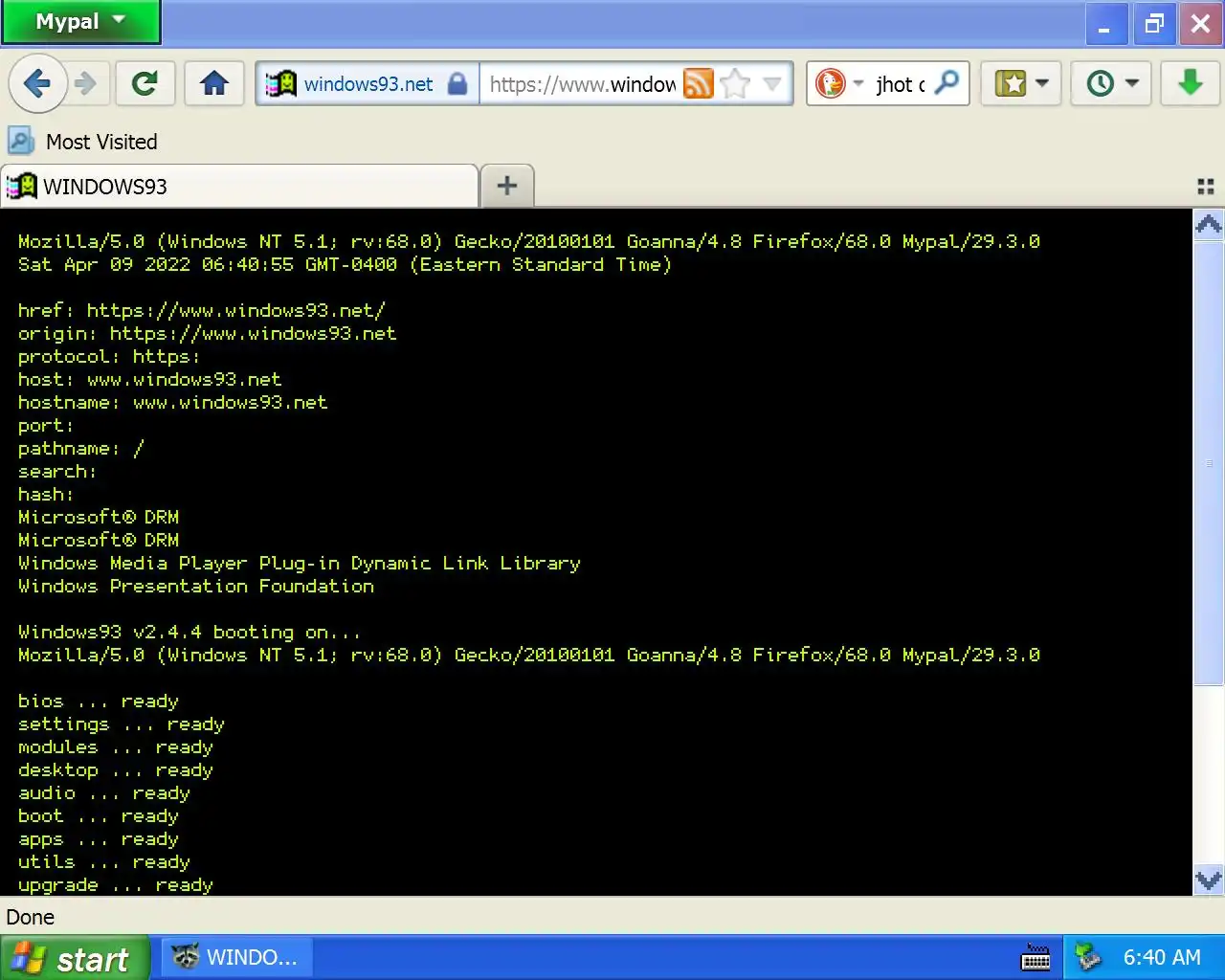This screenshot has height=980, width=1225.
Task: Click the 'desktop ... ready' line
Action: [116, 769]
